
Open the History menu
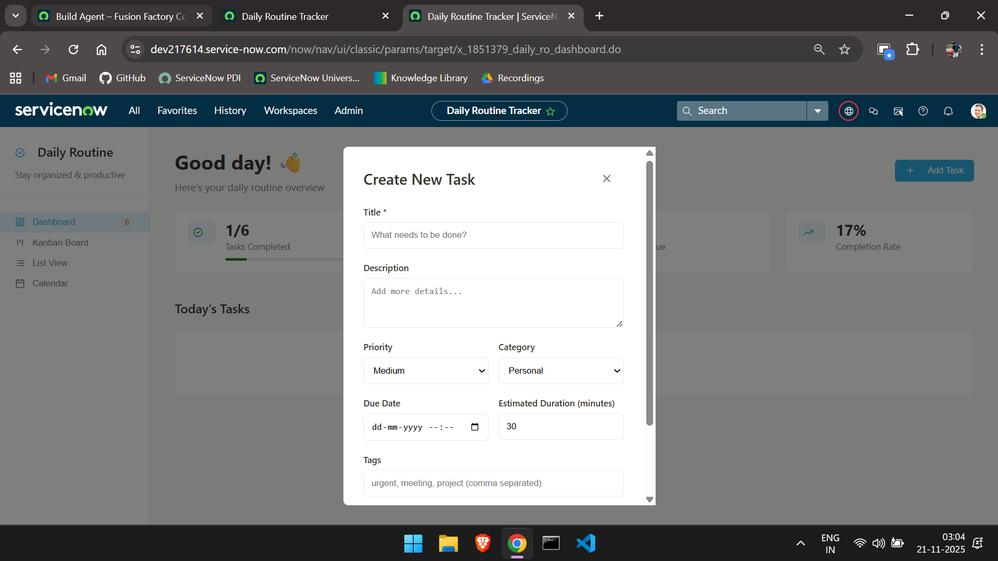click(230, 111)
